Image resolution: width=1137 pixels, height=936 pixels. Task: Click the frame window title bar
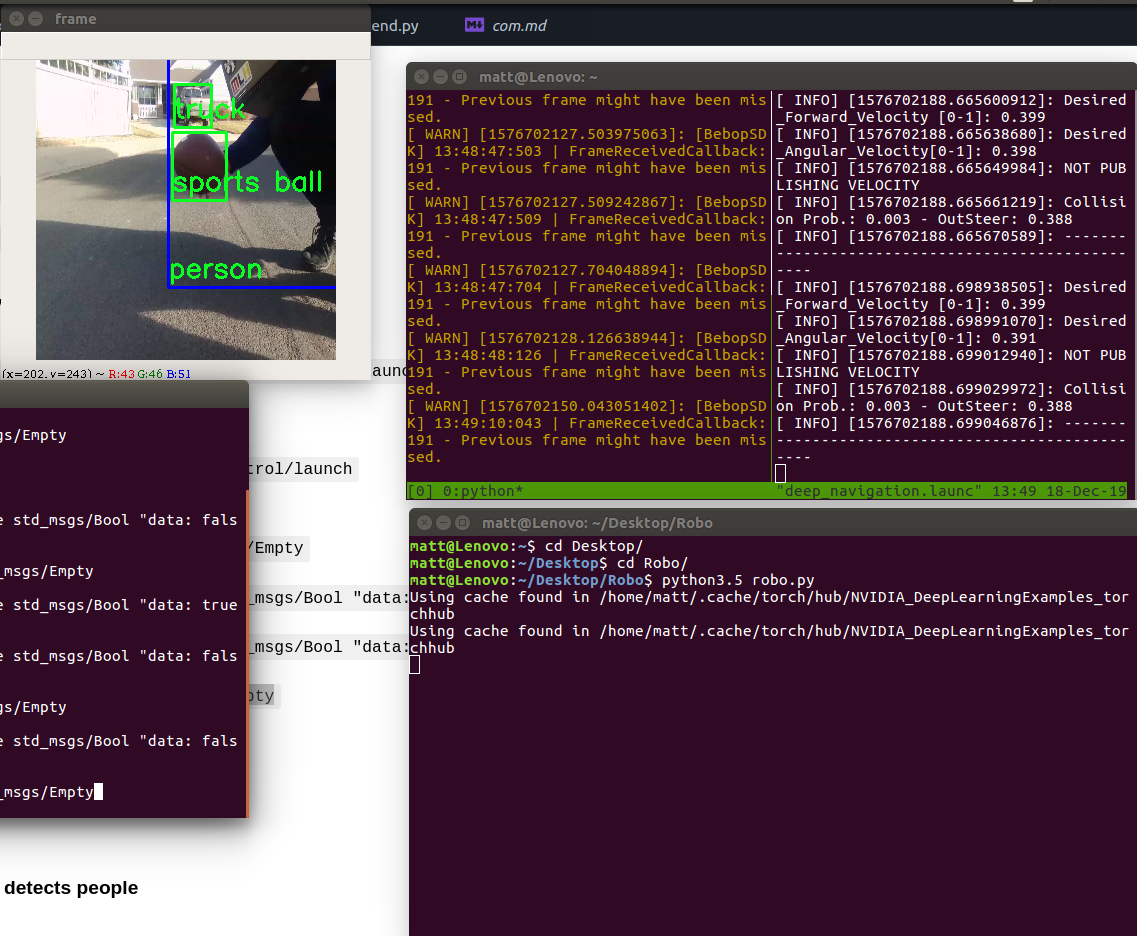pos(186,19)
